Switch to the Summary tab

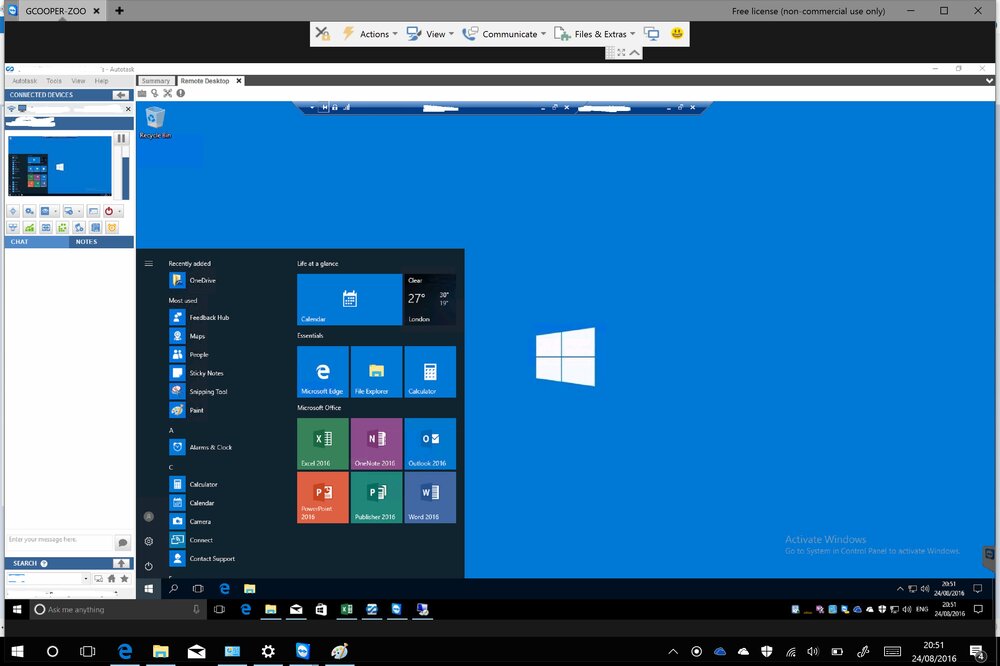click(x=156, y=81)
